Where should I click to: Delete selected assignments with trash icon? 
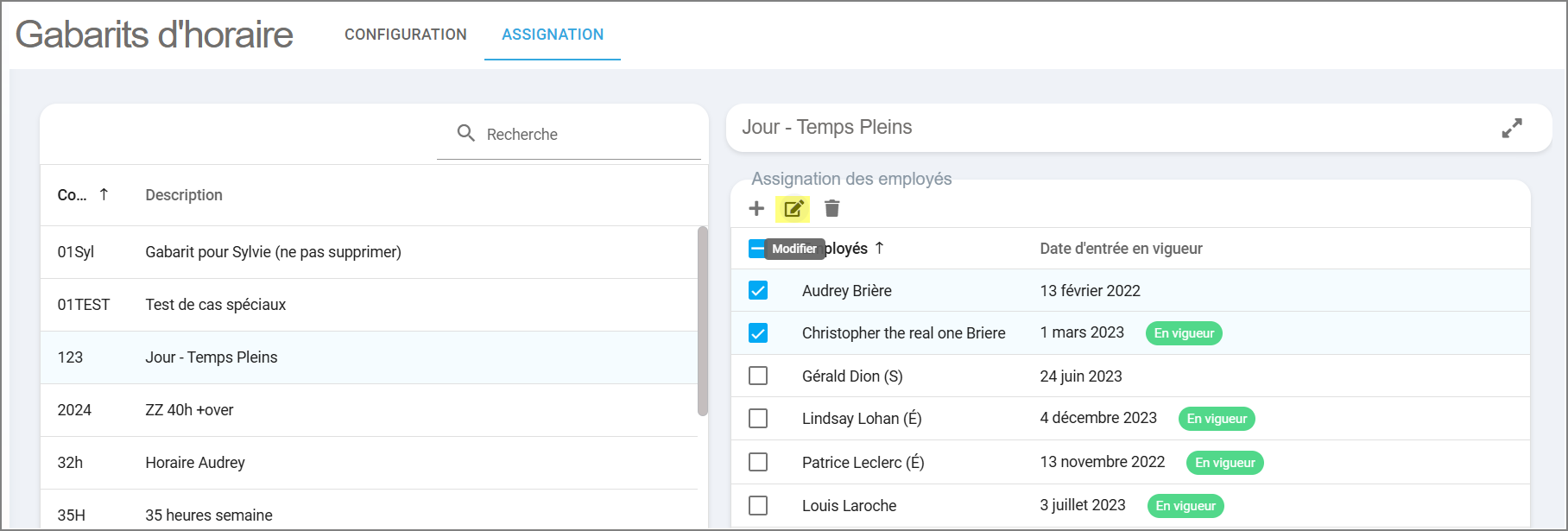point(831,208)
